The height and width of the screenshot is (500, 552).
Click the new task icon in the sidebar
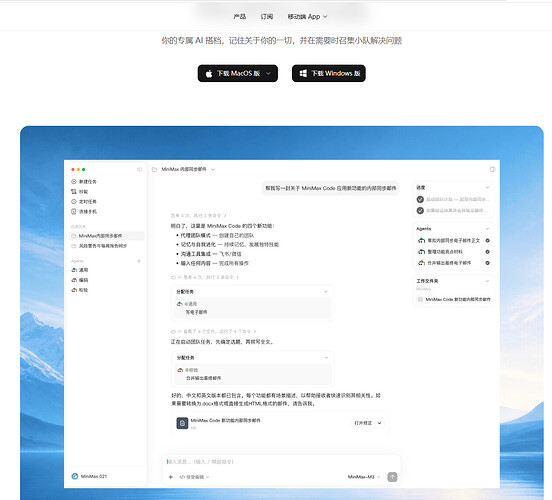tap(74, 182)
